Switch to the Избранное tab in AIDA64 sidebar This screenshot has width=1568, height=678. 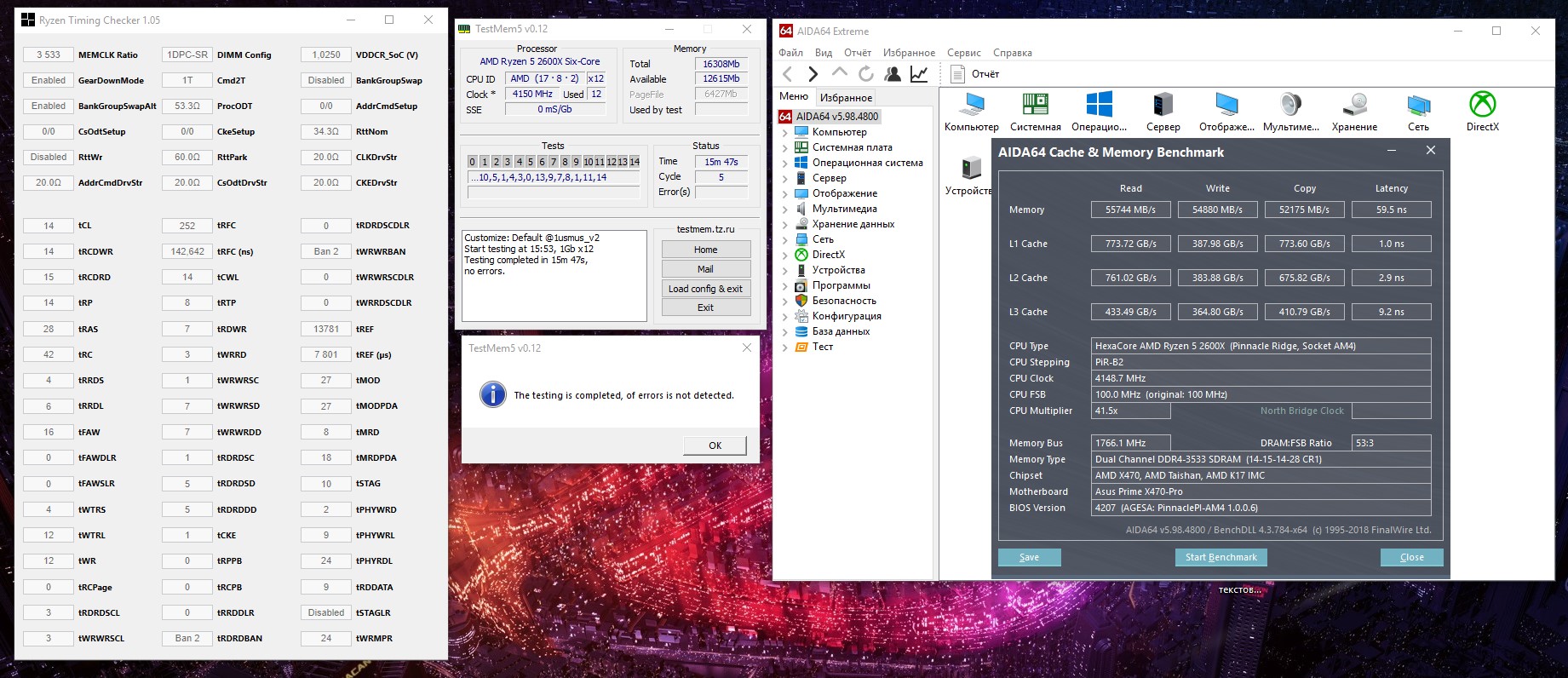coord(846,98)
